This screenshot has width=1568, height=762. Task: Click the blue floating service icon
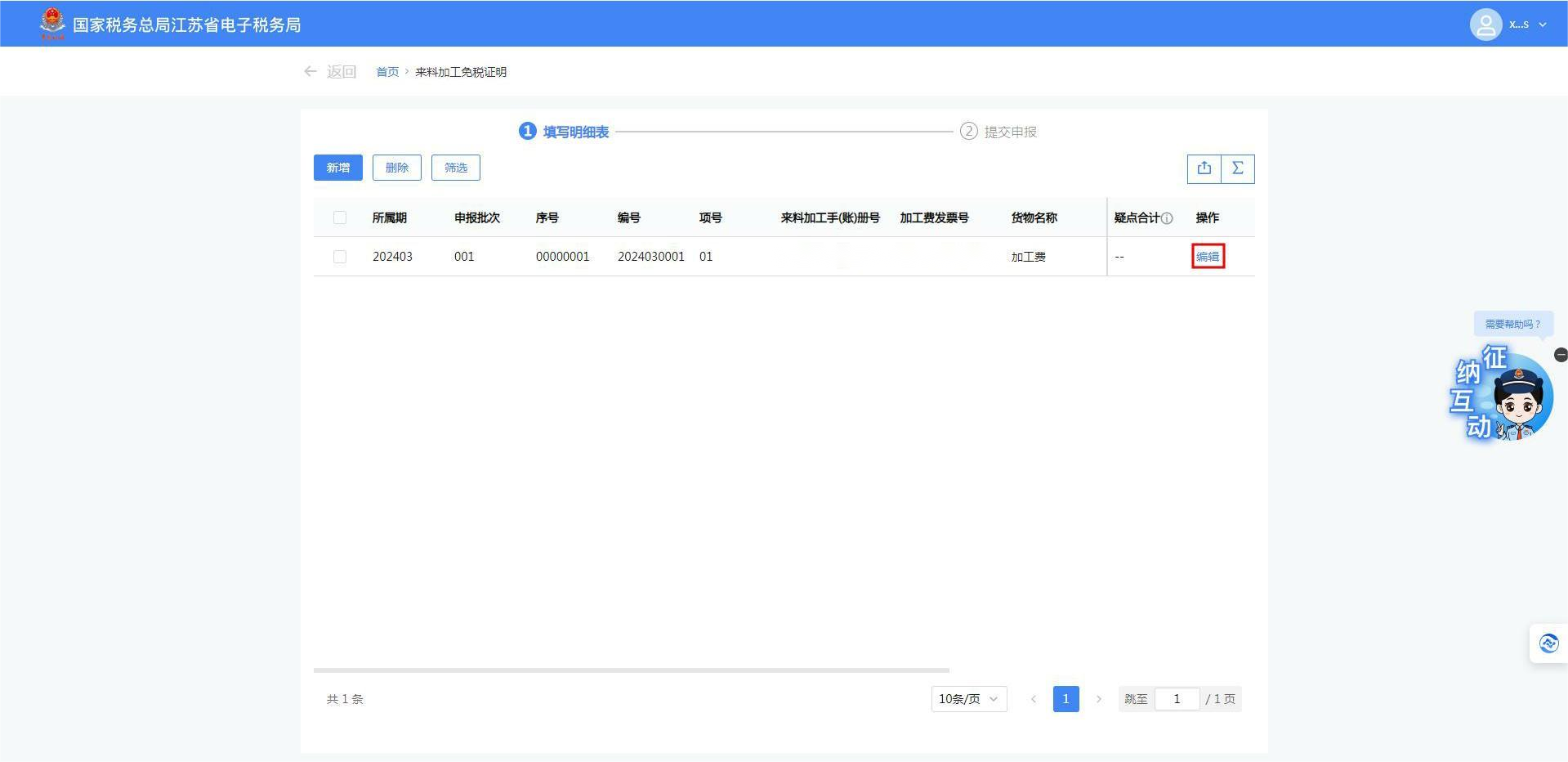pos(1548,643)
